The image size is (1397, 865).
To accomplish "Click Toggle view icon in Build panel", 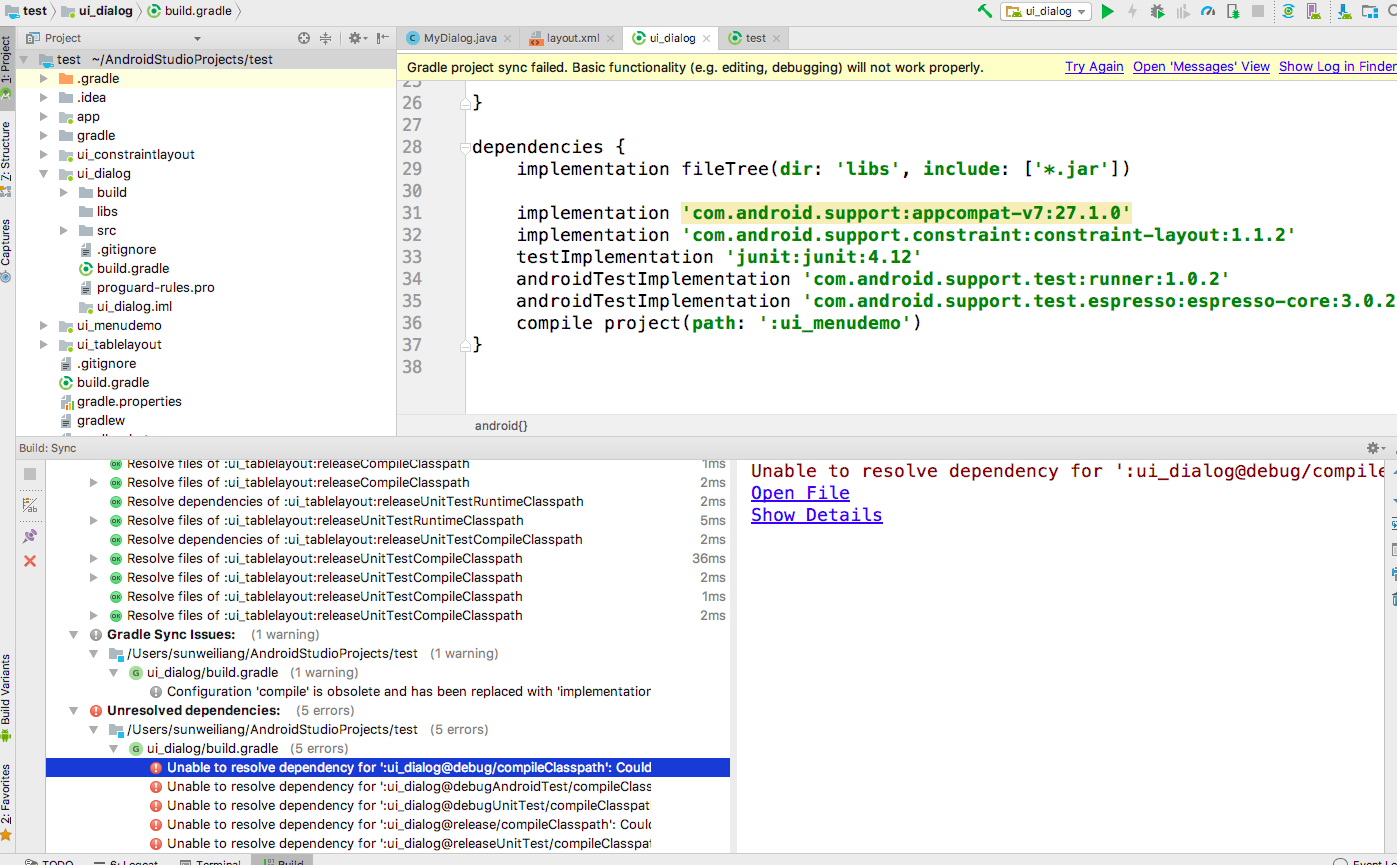I will [30, 505].
